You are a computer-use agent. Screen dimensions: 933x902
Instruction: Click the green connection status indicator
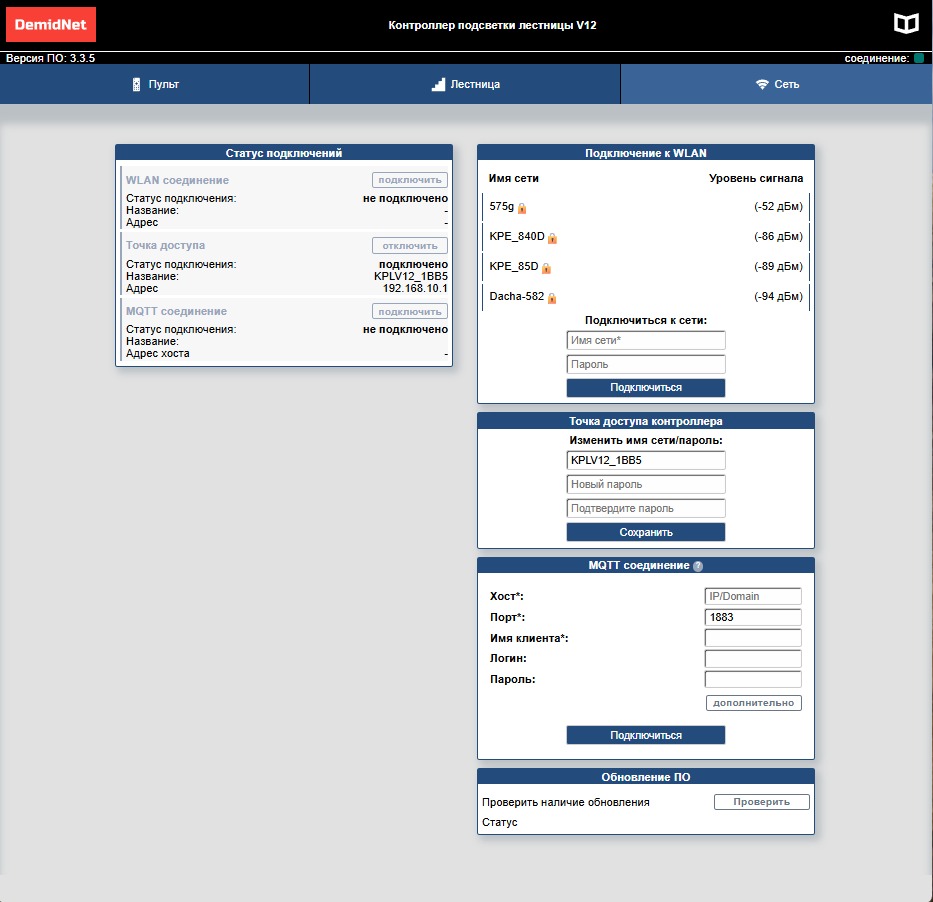click(918, 59)
